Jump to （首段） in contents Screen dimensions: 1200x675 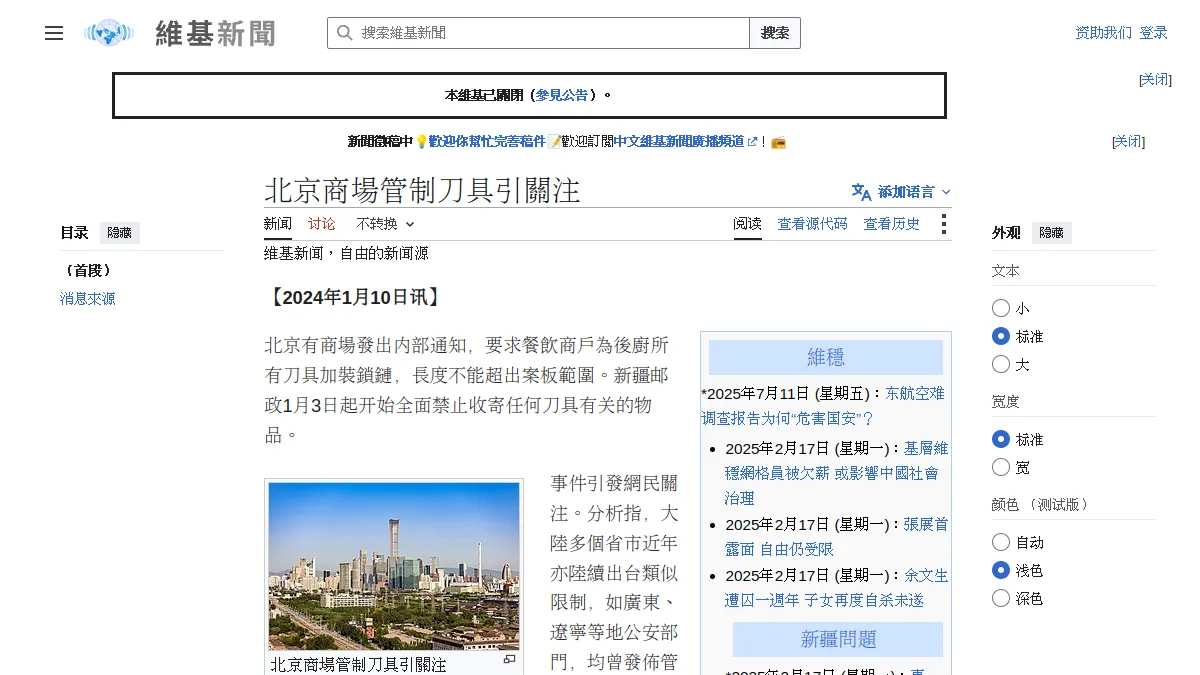(88, 270)
